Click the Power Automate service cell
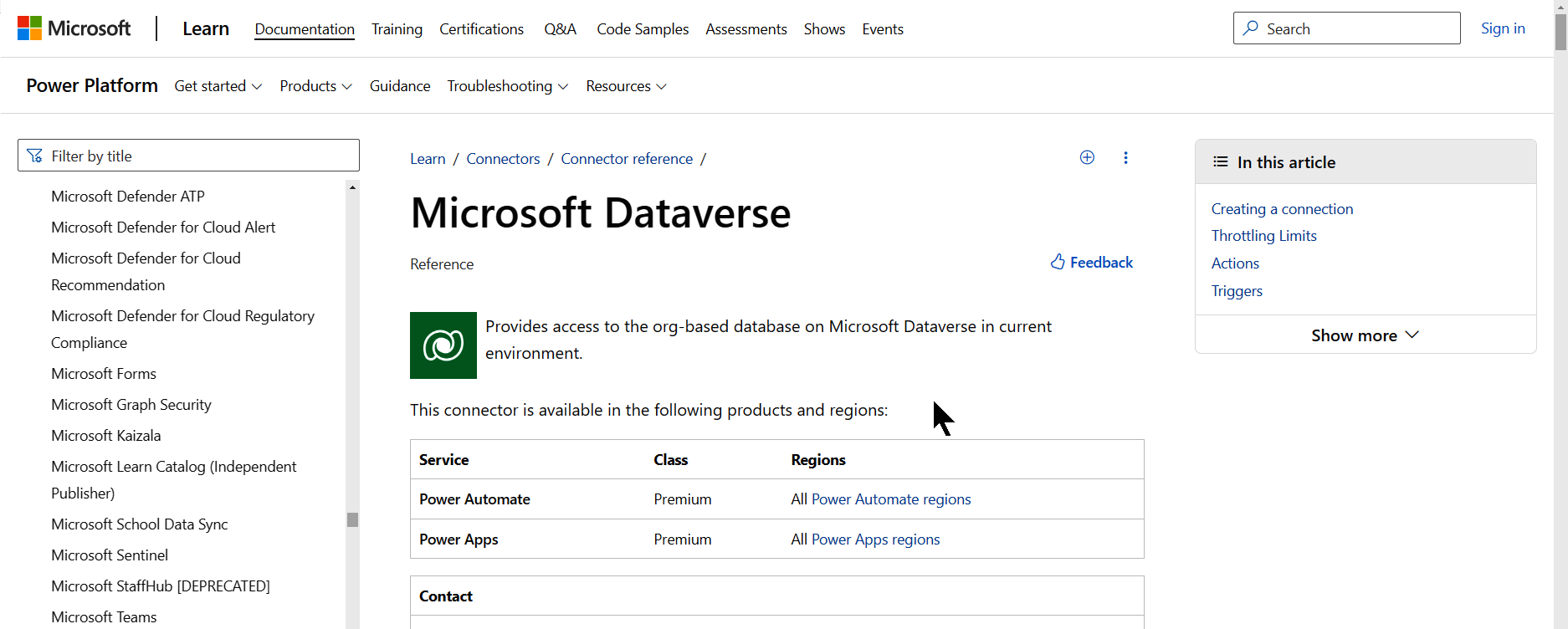Screen dimensions: 1568x629 point(474,499)
